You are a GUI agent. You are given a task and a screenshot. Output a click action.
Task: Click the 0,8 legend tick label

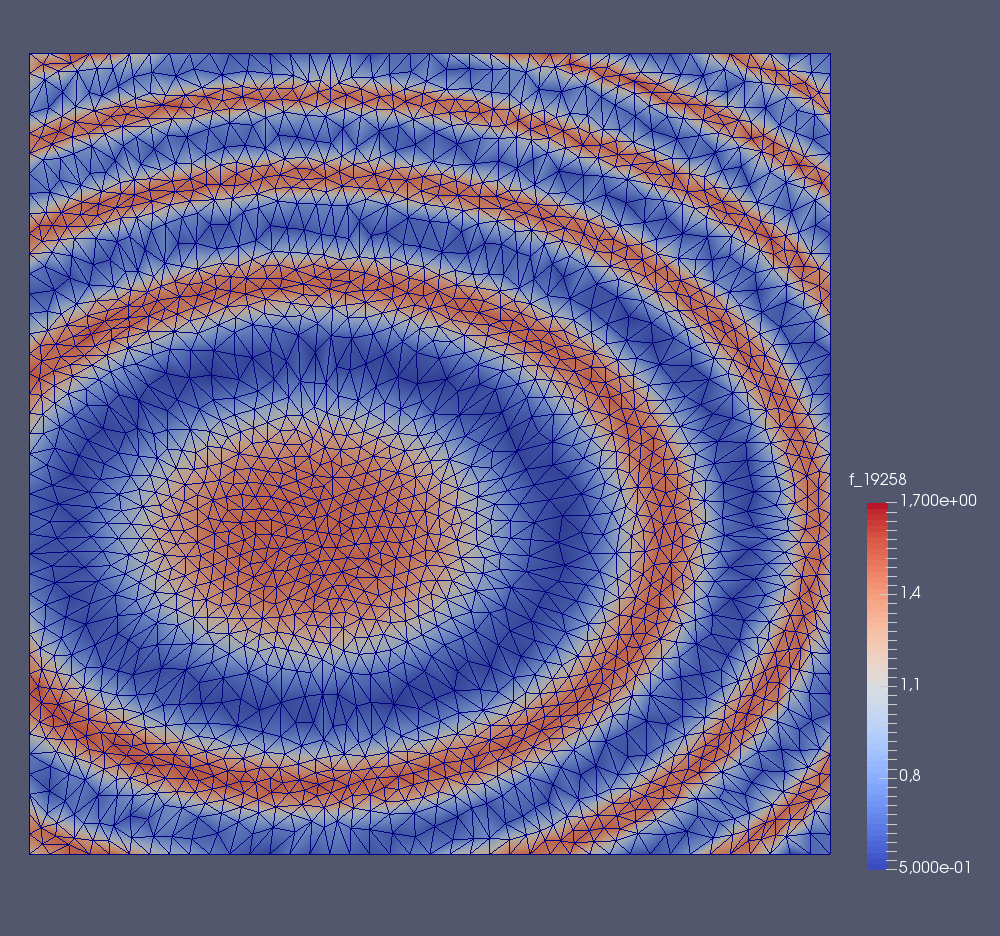point(910,776)
